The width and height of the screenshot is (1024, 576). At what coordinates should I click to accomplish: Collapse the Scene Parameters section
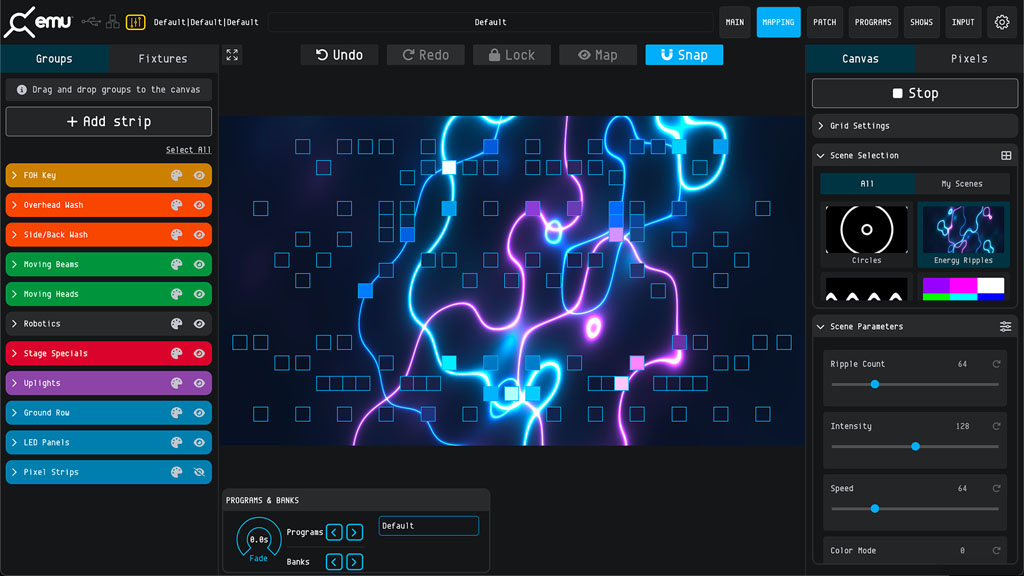pyautogui.click(x=821, y=327)
